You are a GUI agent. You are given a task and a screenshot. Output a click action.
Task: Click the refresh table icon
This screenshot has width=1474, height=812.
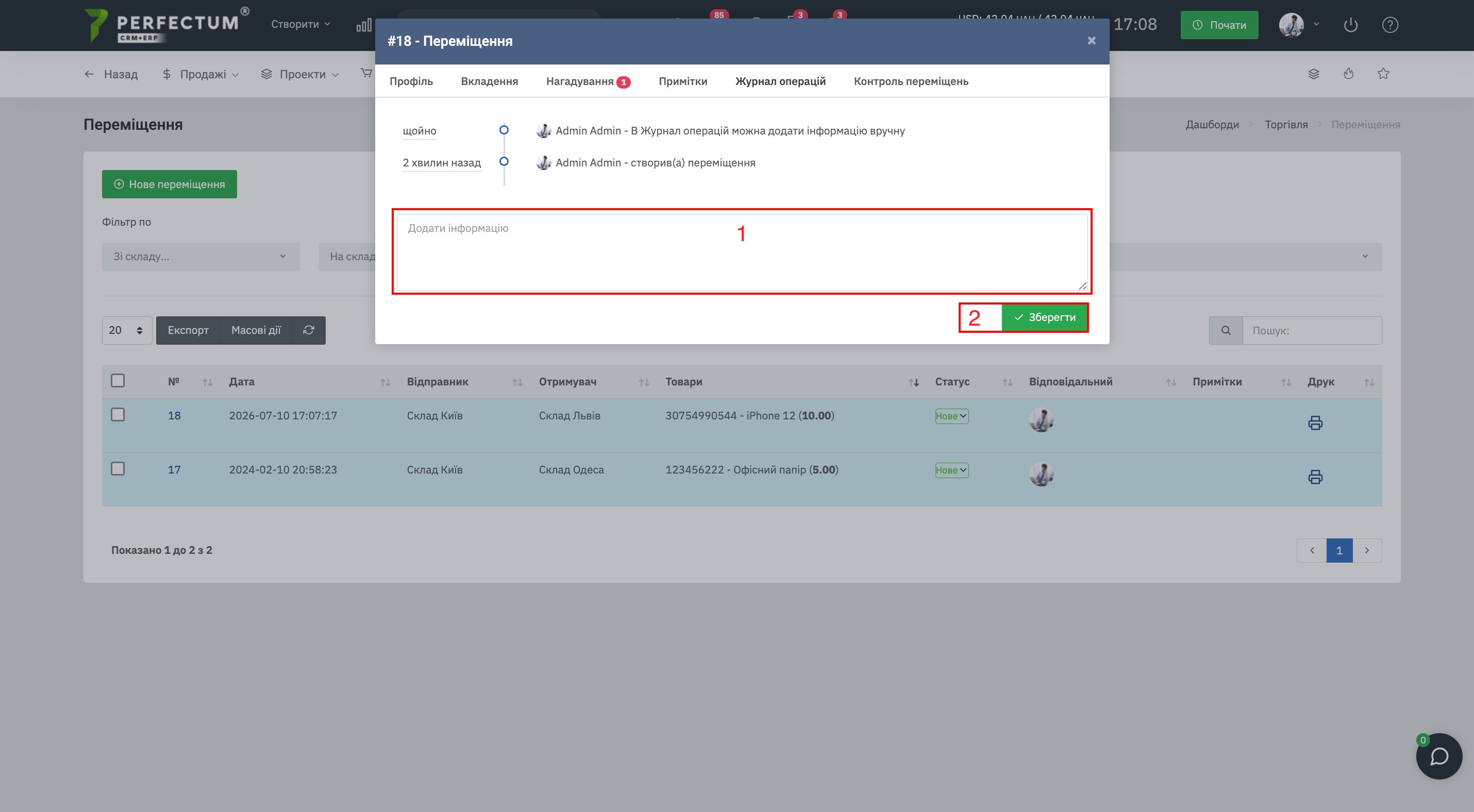pos(308,330)
